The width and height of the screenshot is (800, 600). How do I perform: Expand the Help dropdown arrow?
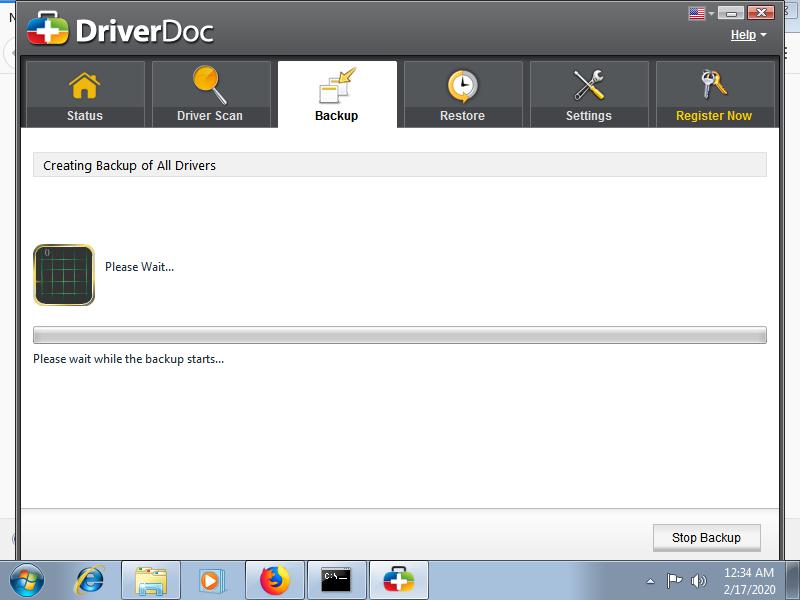tap(763, 35)
